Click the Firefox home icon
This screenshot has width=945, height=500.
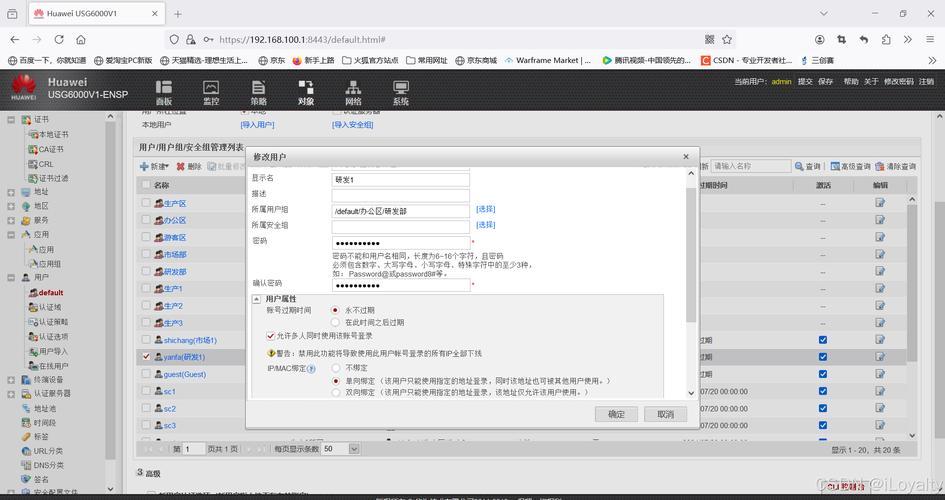click(x=81, y=39)
